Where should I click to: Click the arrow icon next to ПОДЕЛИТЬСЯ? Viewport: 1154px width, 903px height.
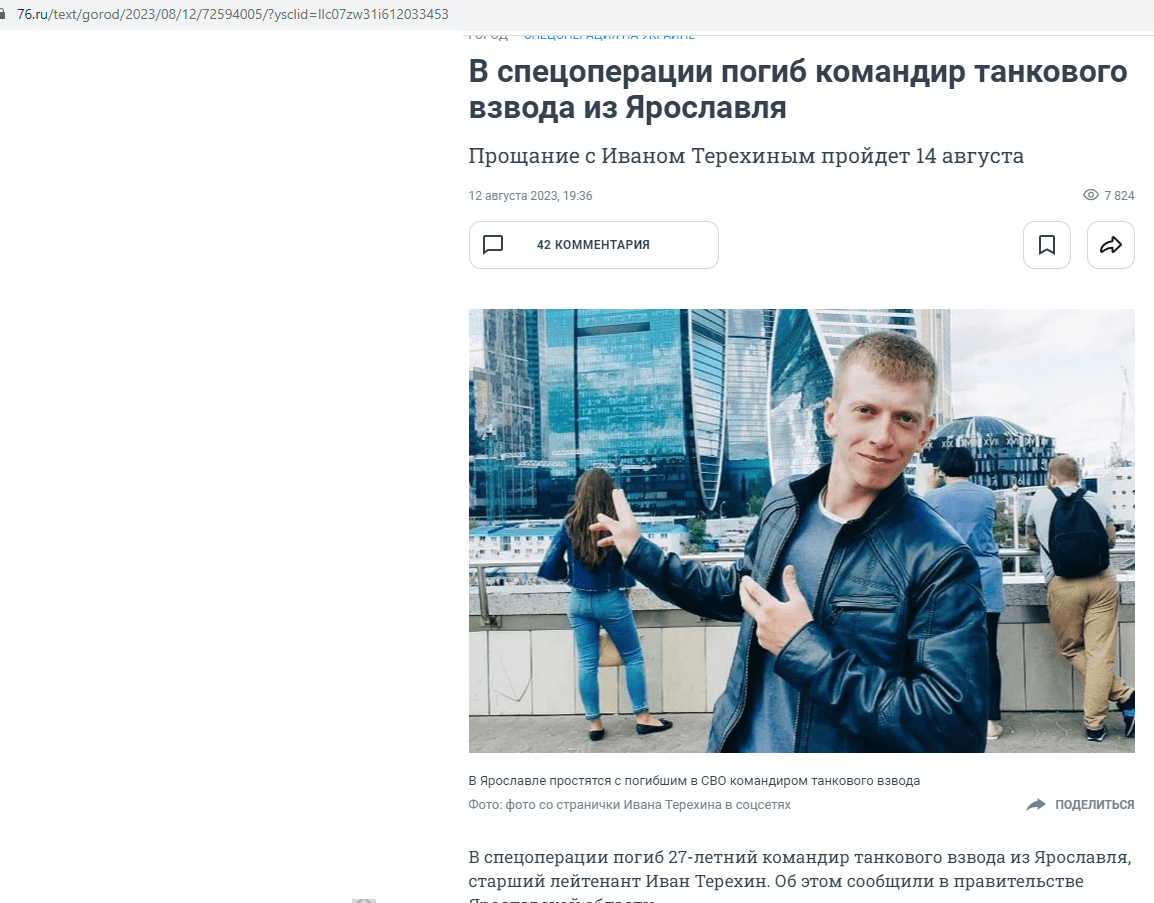tap(1036, 805)
